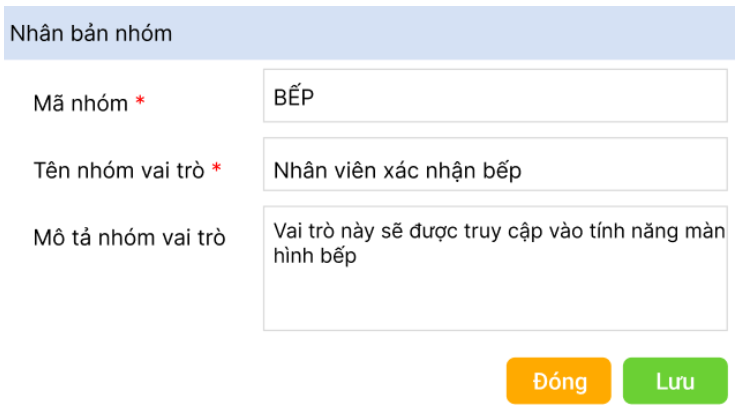Click the text "Nhân viên xác nhận bếp"
This screenshot has height=416, width=735.
[x=397, y=170]
